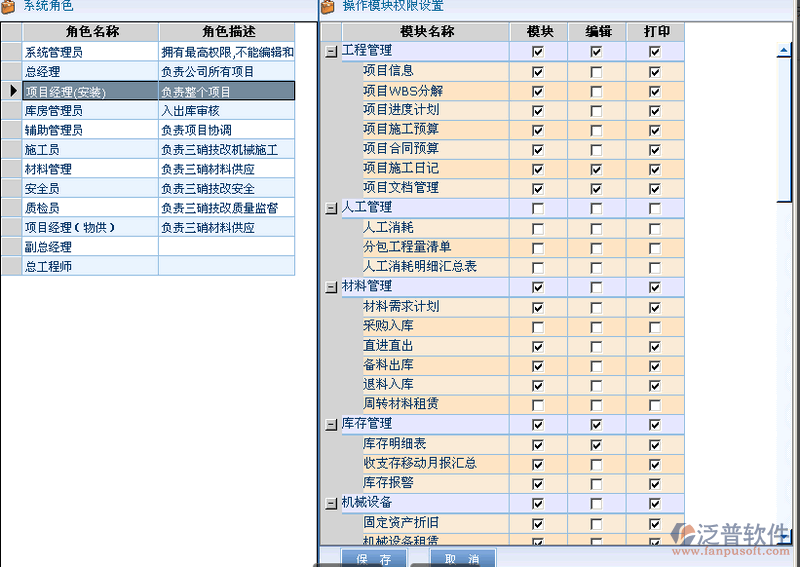
Task: Click 备料出库 module name
Action: [388, 365]
